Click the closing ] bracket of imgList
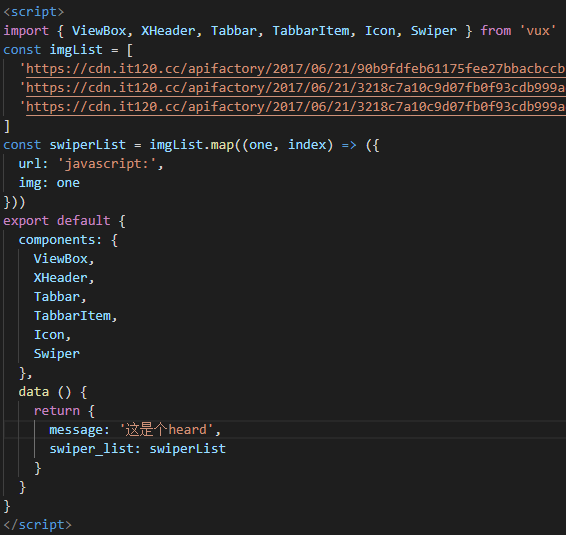 7,126
